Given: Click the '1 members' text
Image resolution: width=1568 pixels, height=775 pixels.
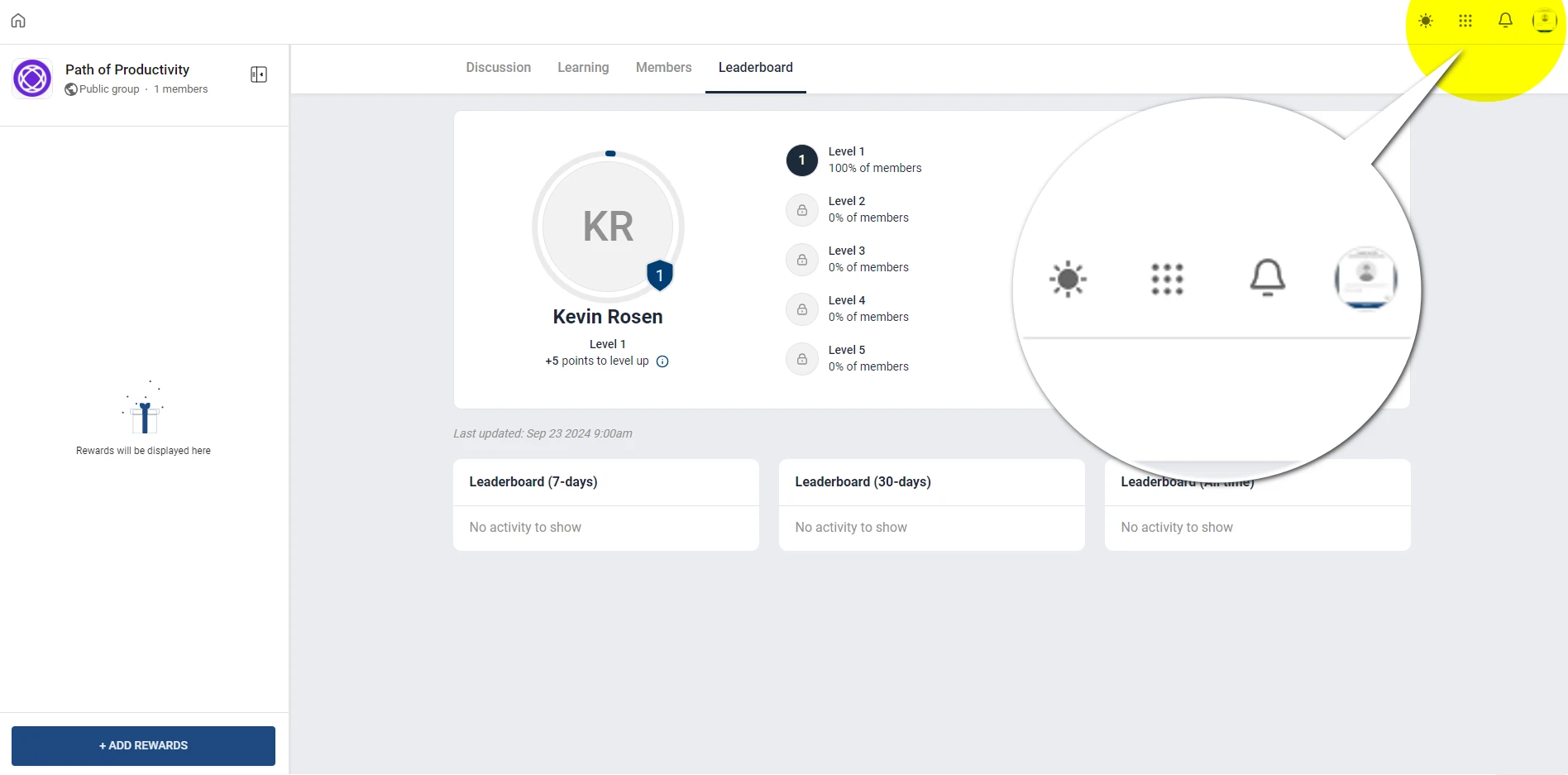Looking at the screenshot, I should tap(181, 89).
